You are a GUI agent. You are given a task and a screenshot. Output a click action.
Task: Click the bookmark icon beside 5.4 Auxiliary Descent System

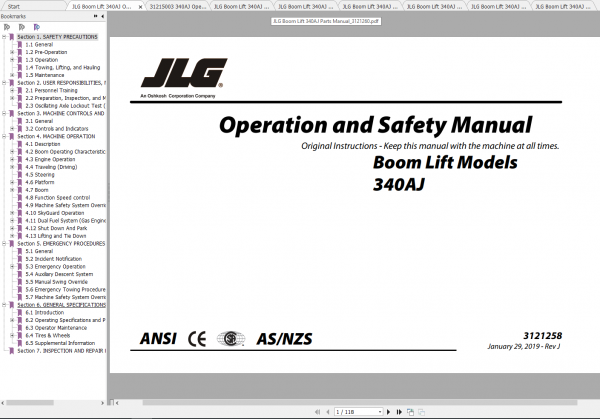coord(20,274)
